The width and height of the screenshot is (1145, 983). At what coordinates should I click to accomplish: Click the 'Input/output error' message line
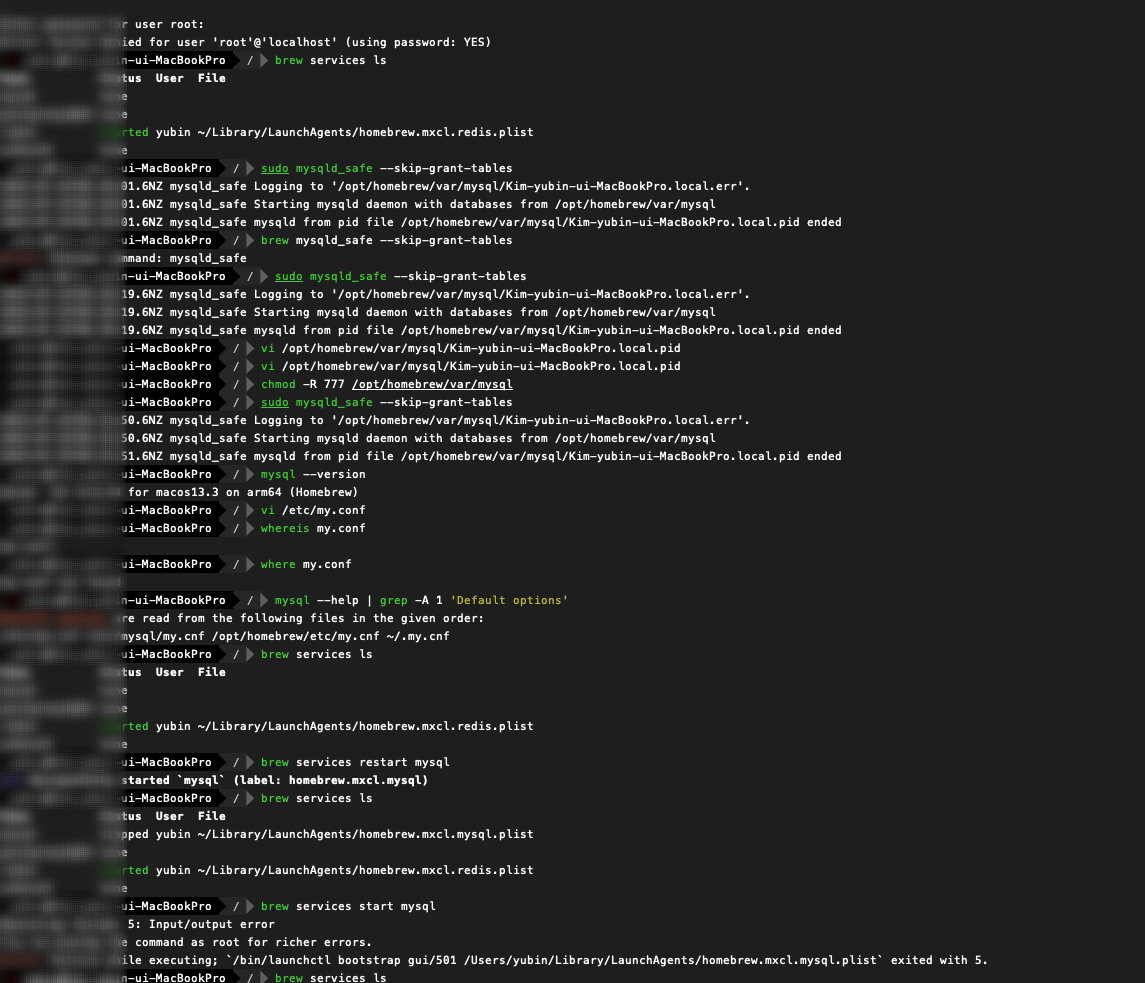pyautogui.click(x=201, y=925)
